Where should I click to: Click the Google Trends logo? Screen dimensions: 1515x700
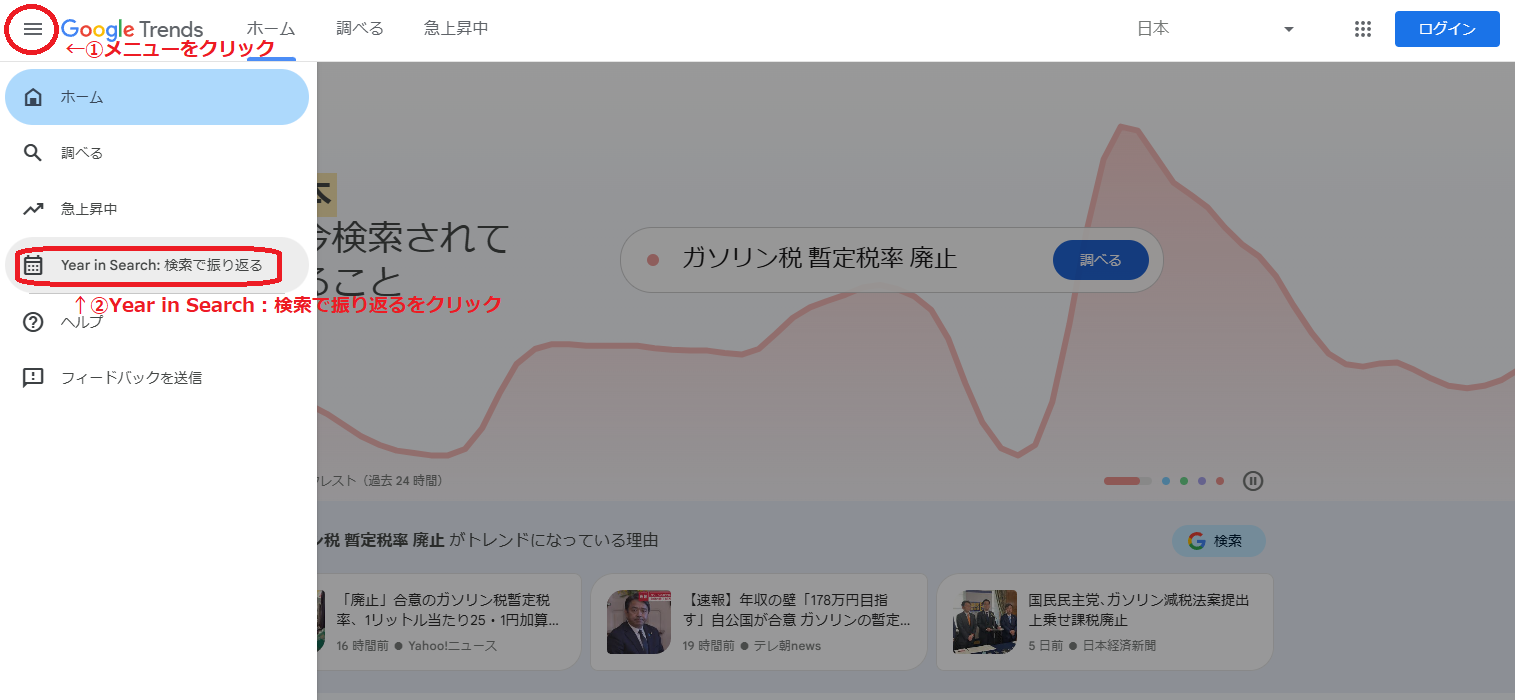[x=131, y=29]
